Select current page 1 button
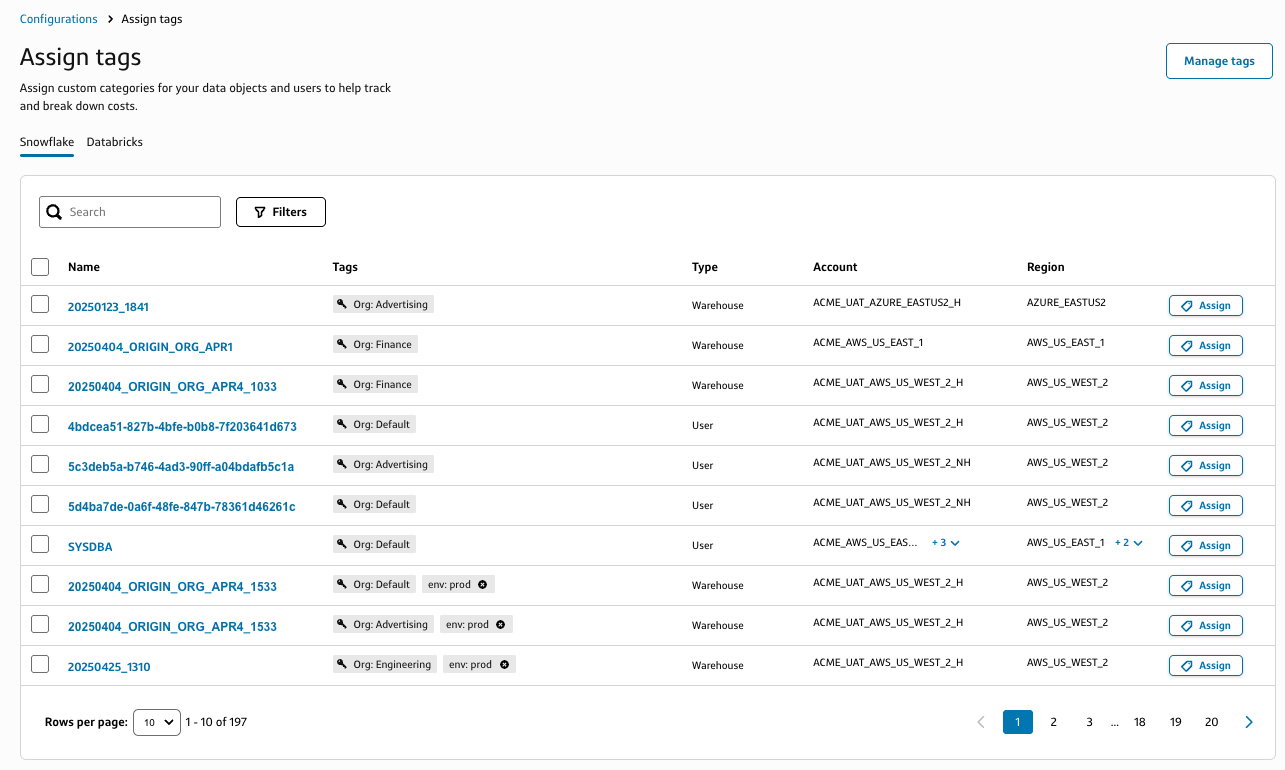This screenshot has width=1285, height=770. tap(1018, 722)
